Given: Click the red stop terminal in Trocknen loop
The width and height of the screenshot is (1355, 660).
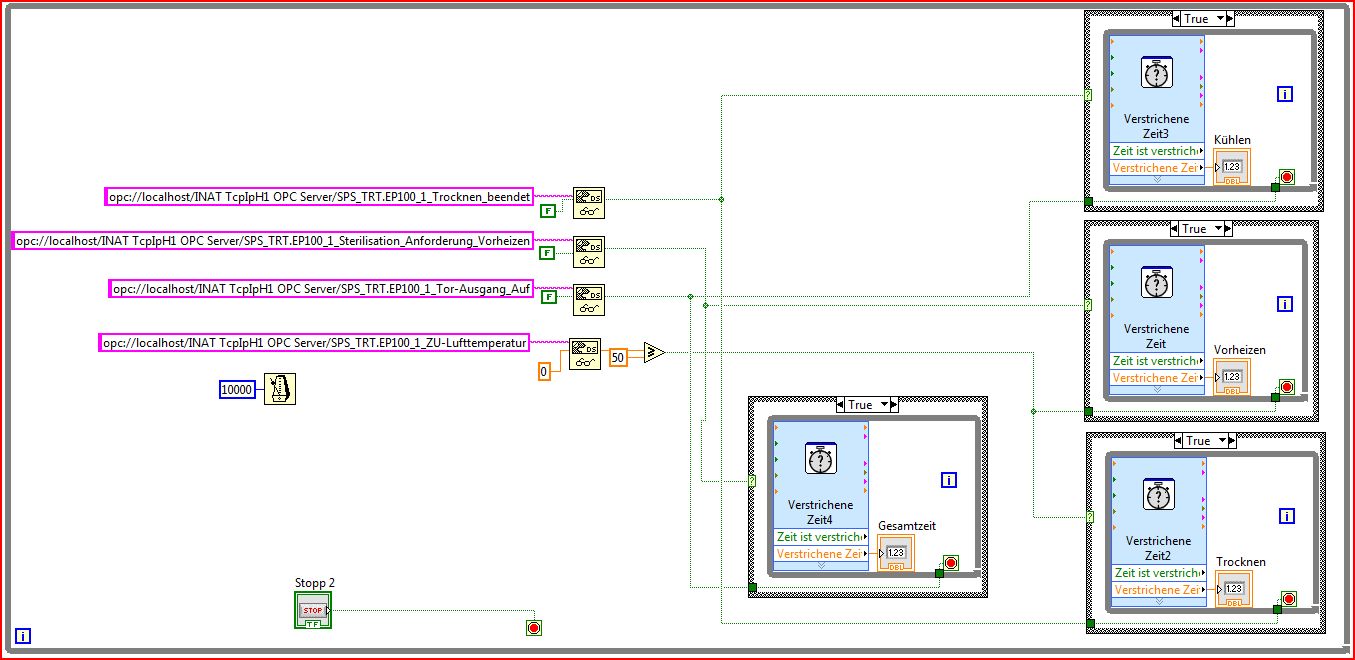Looking at the screenshot, I should pyautogui.click(x=1288, y=599).
